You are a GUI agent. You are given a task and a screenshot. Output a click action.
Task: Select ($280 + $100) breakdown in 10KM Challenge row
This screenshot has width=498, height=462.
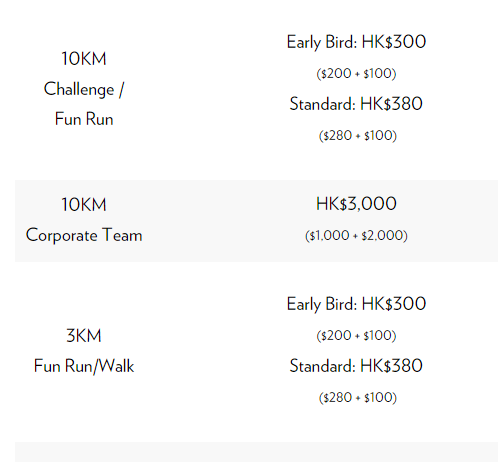click(358, 135)
